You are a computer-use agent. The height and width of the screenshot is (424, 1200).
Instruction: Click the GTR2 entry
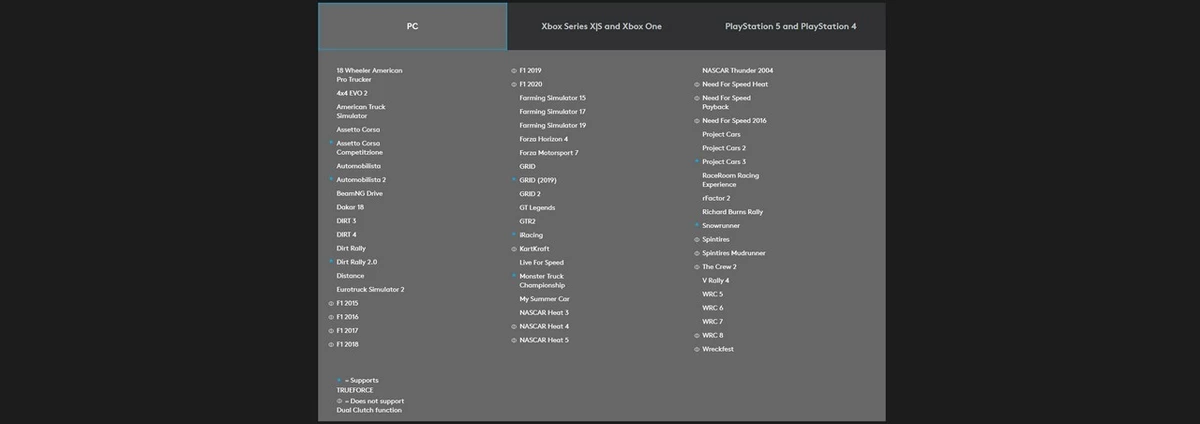pyautogui.click(x=527, y=221)
